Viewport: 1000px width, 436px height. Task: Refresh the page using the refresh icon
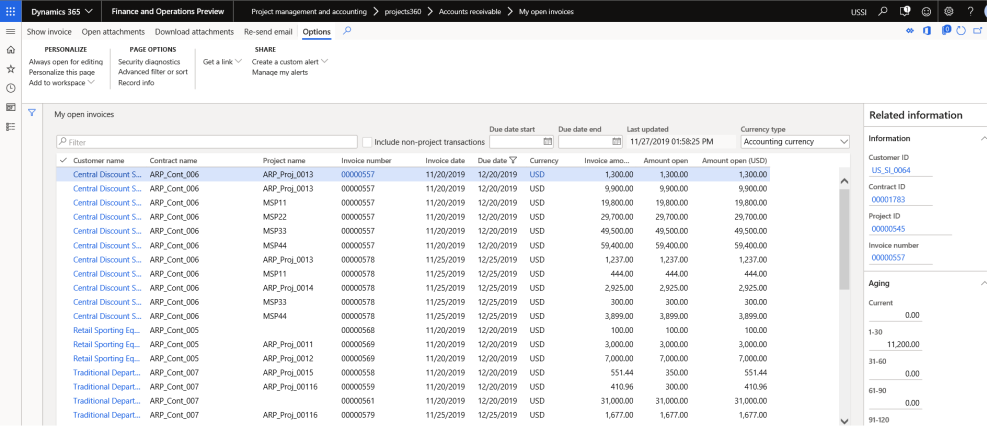coord(961,32)
